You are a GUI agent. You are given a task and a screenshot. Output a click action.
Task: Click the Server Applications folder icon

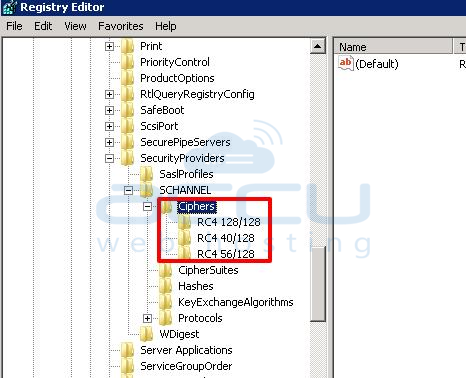pyautogui.click(x=128, y=350)
